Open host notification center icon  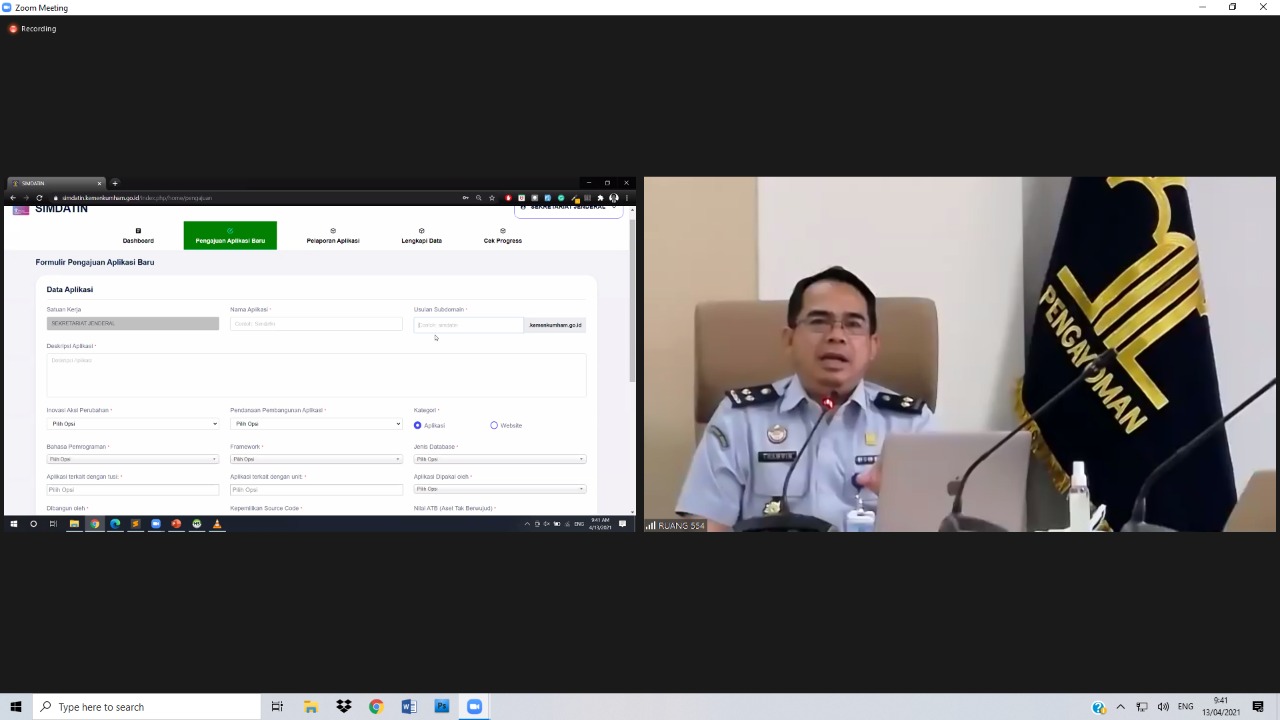tap(1259, 707)
